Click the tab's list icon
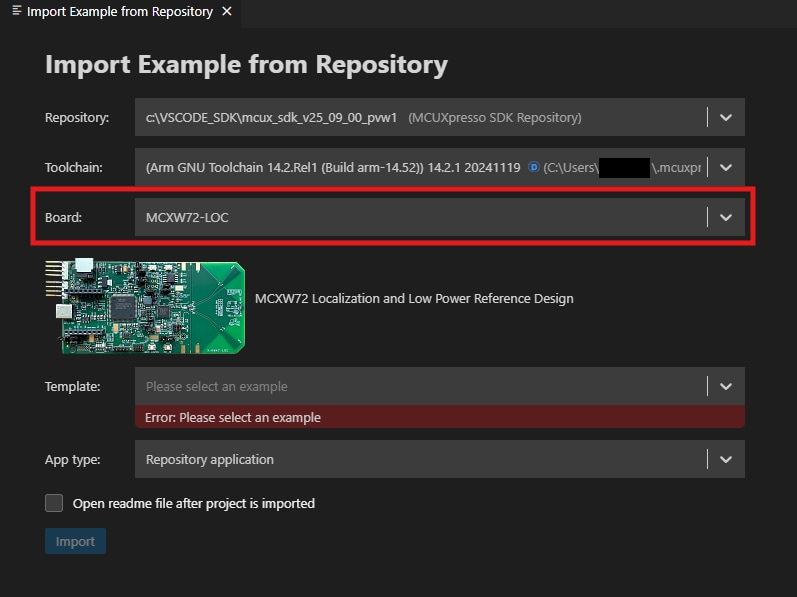This screenshot has width=797, height=597. coord(17,11)
